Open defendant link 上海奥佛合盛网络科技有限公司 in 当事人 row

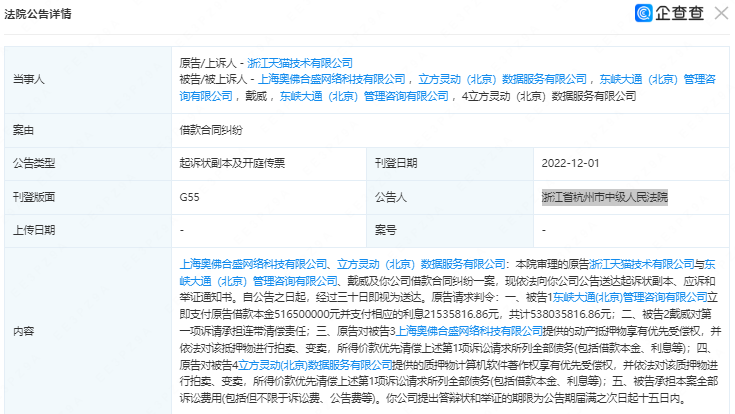coord(332,79)
